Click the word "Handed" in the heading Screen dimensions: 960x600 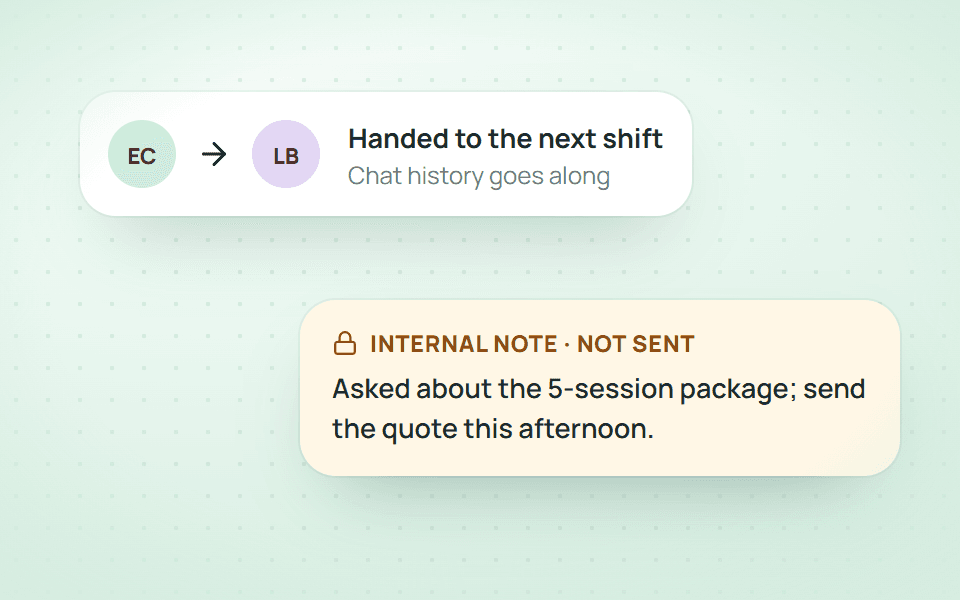[398, 139]
